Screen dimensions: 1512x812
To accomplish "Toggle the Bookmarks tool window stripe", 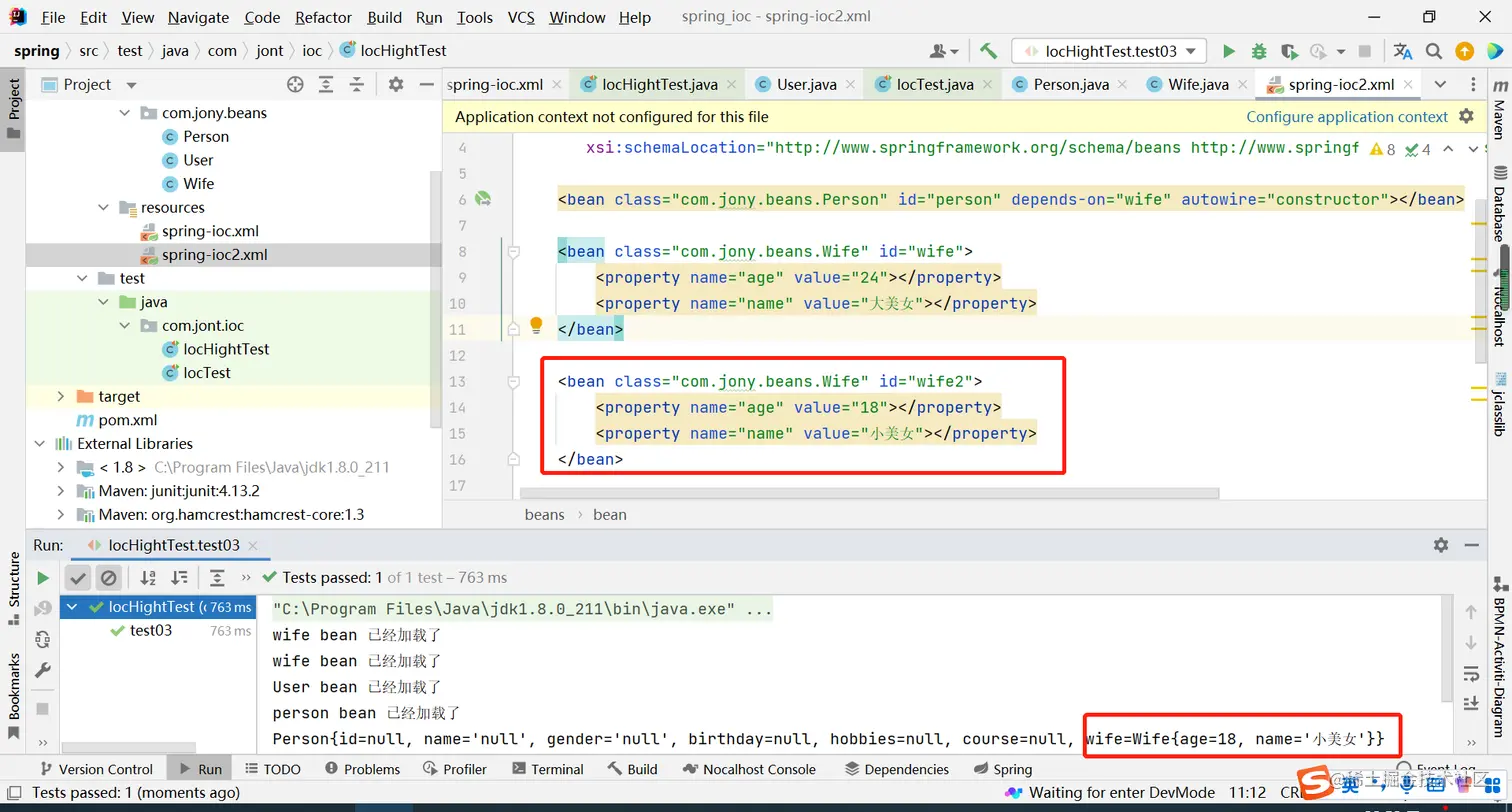I will click(x=13, y=695).
